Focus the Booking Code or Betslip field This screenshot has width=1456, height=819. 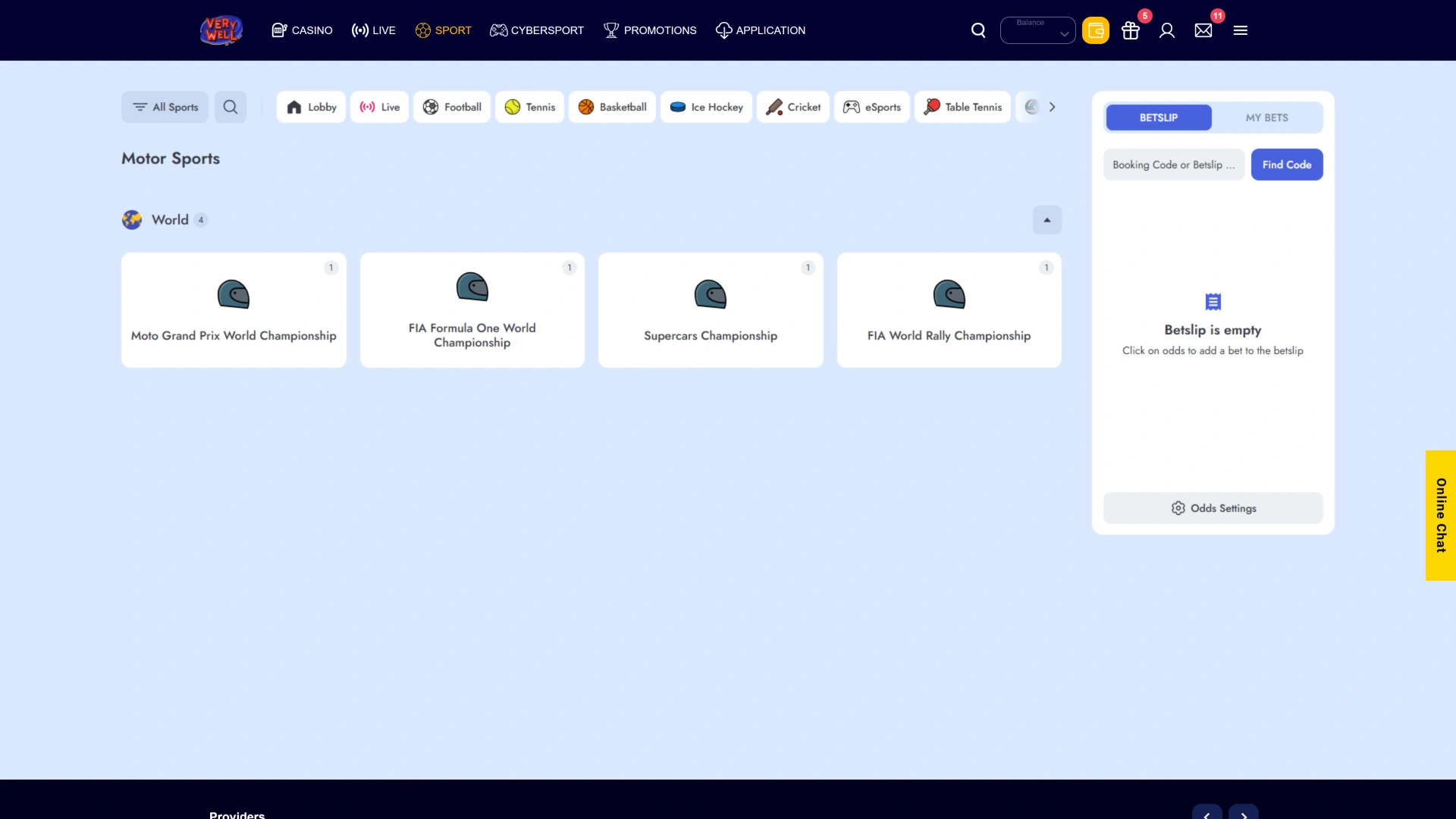click(1174, 165)
